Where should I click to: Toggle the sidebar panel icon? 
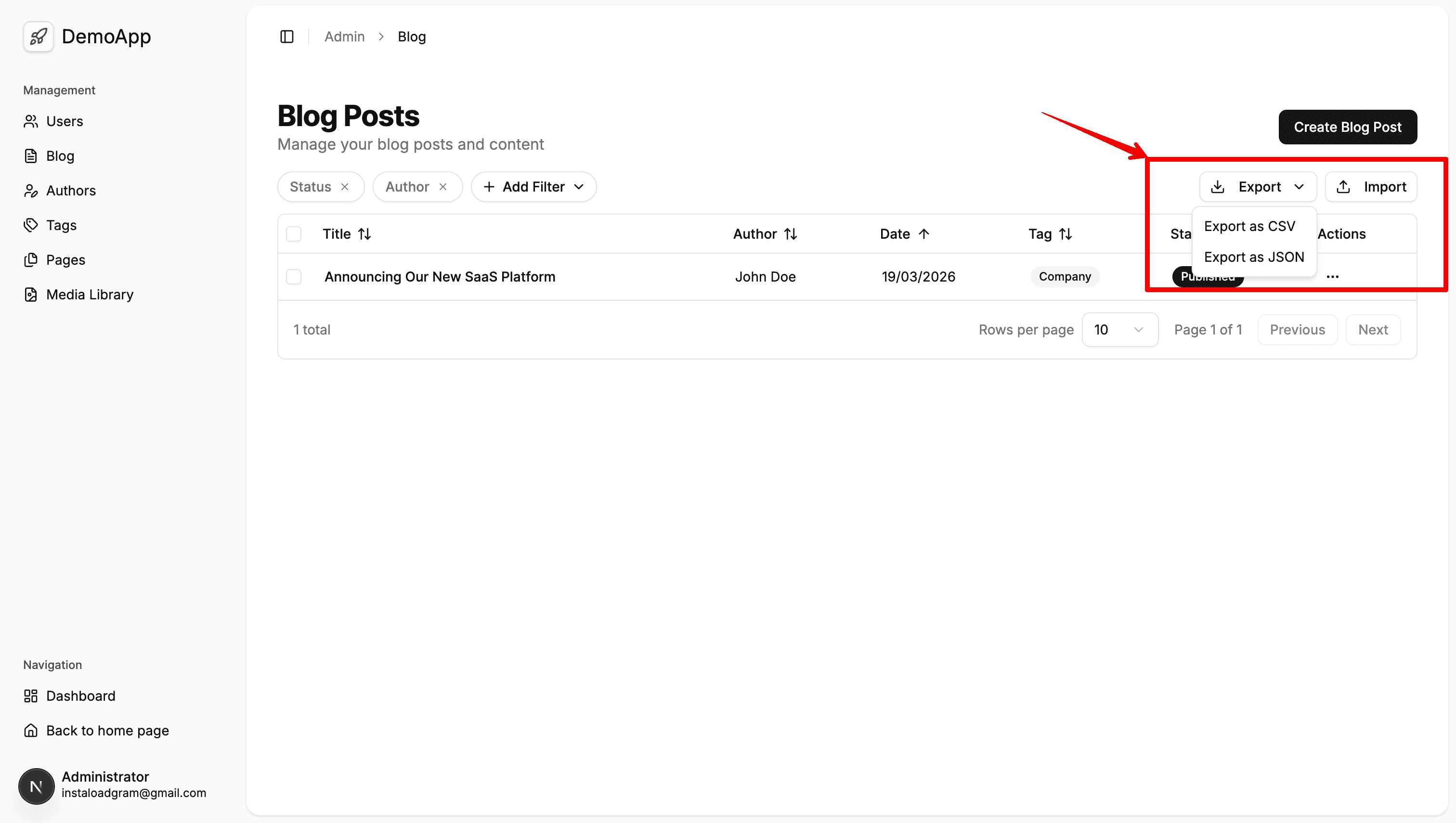pyautogui.click(x=286, y=37)
